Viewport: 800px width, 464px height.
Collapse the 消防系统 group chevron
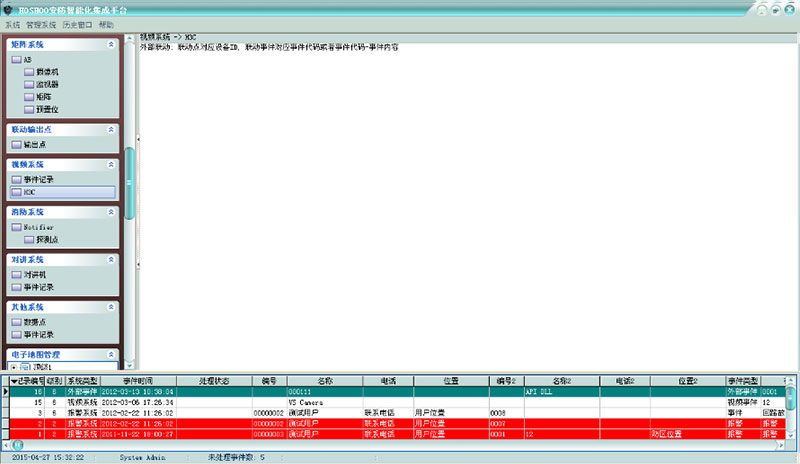(x=111, y=212)
